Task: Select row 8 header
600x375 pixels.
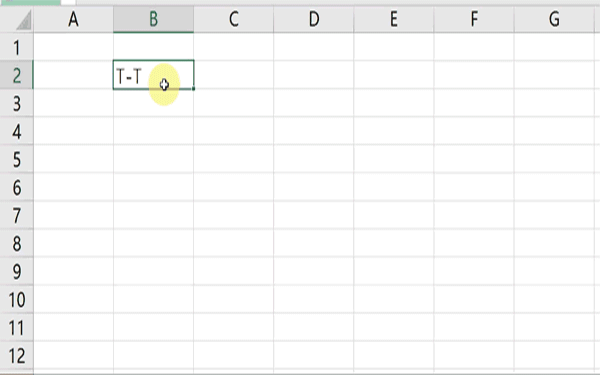Action: (x=16, y=243)
